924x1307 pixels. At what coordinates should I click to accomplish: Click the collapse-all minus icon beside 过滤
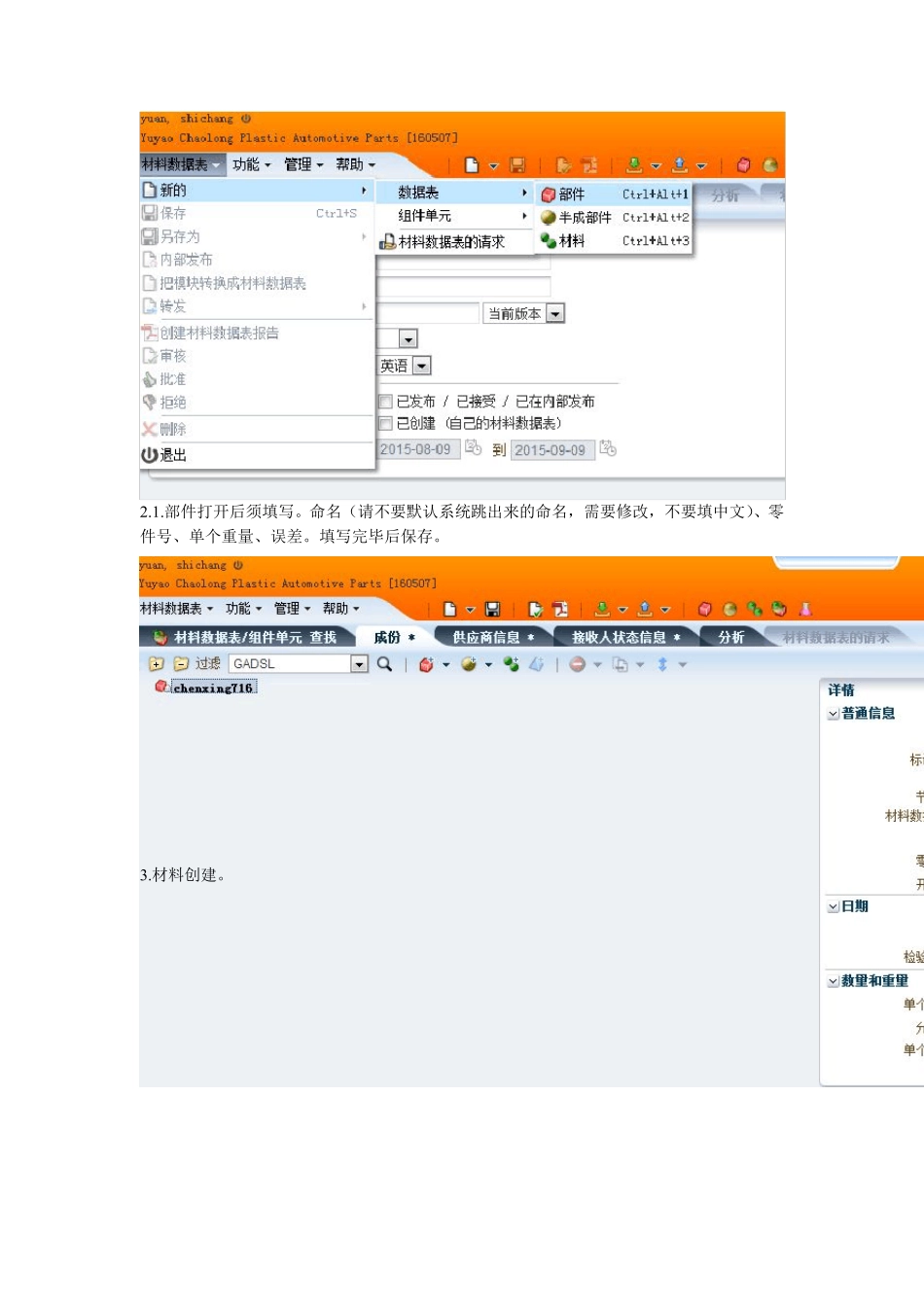(x=181, y=664)
